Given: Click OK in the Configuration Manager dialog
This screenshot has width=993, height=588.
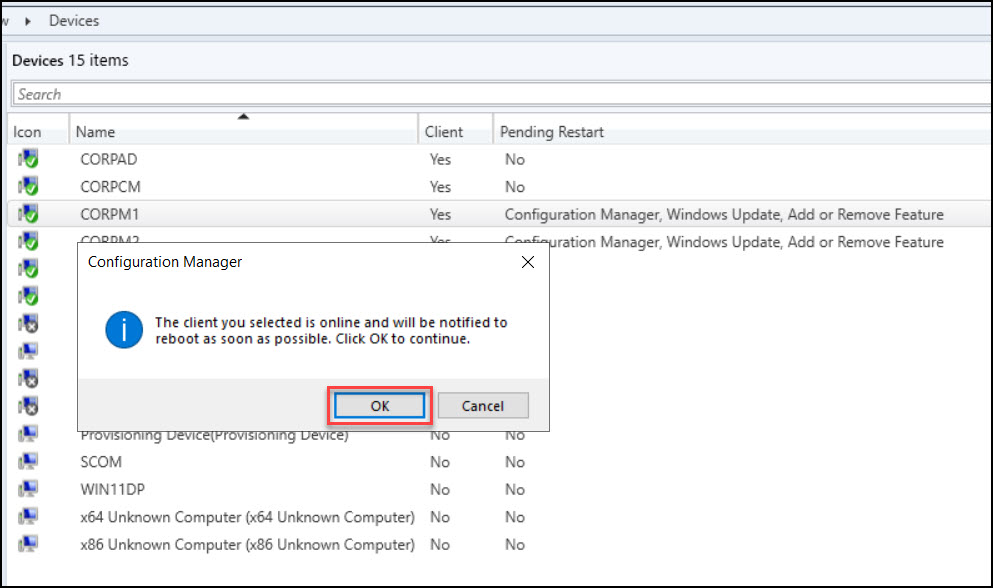Looking at the screenshot, I should pyautogui.click(x=379, y=406).
